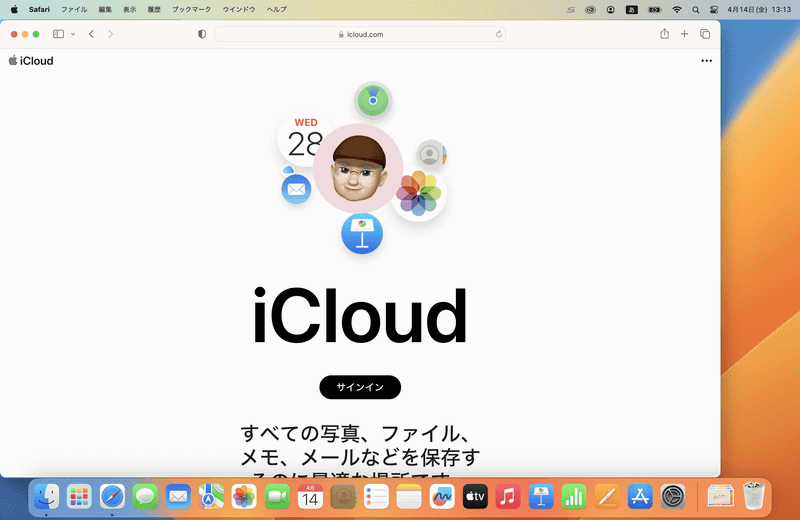Open the ブックマーク menu
Viewport: 800px width, 520px height.
pyautogui.click(x=191, y=9)
